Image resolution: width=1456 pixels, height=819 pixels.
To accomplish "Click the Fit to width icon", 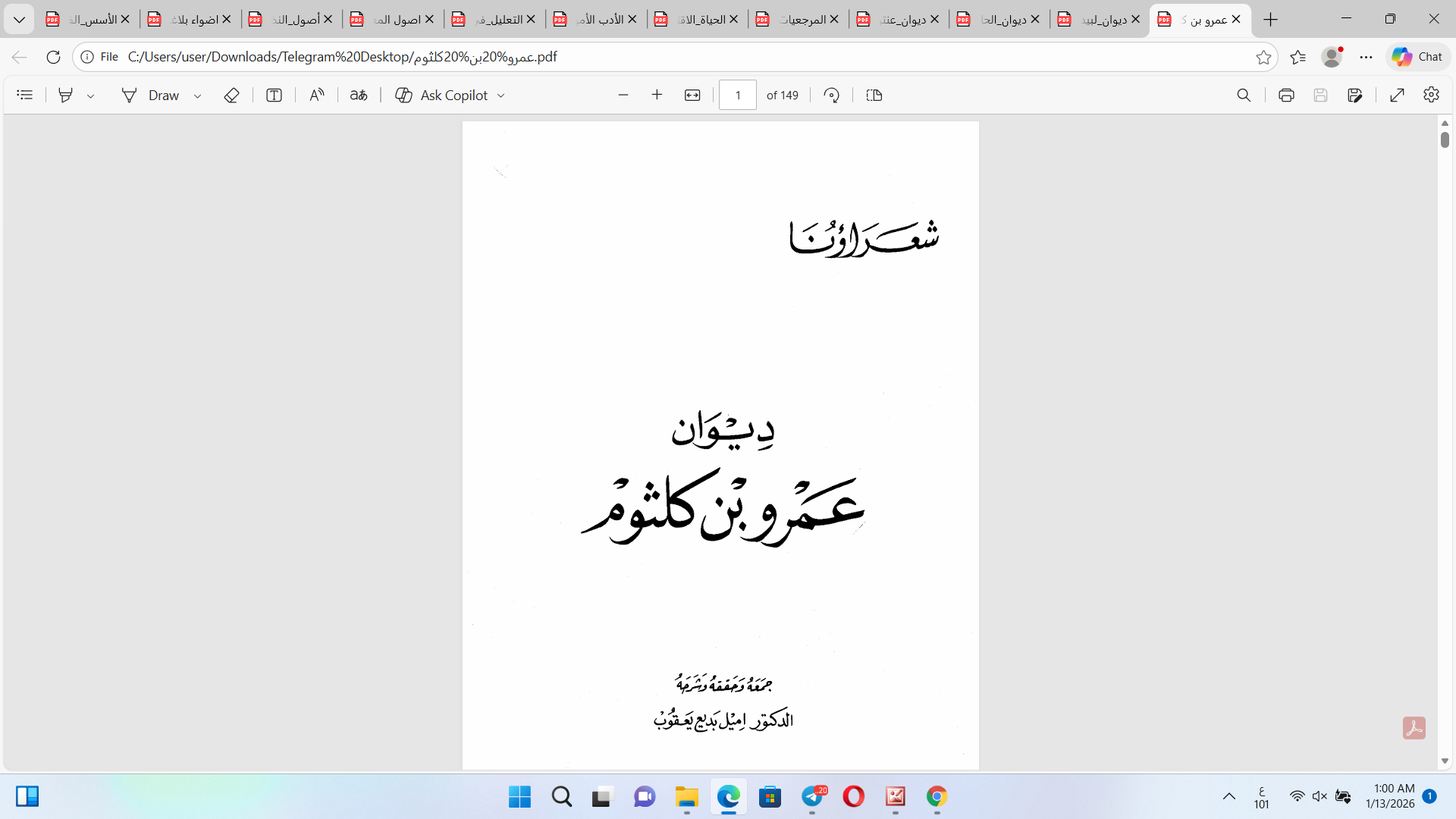I will [x=692, y=95].
